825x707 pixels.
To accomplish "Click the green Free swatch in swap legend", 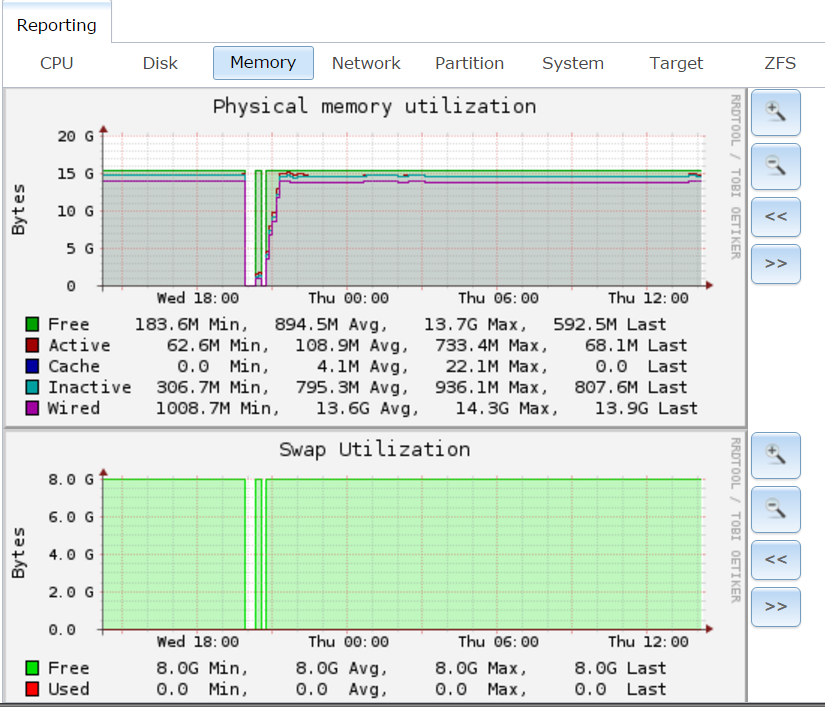I will [x=32, y=668].
